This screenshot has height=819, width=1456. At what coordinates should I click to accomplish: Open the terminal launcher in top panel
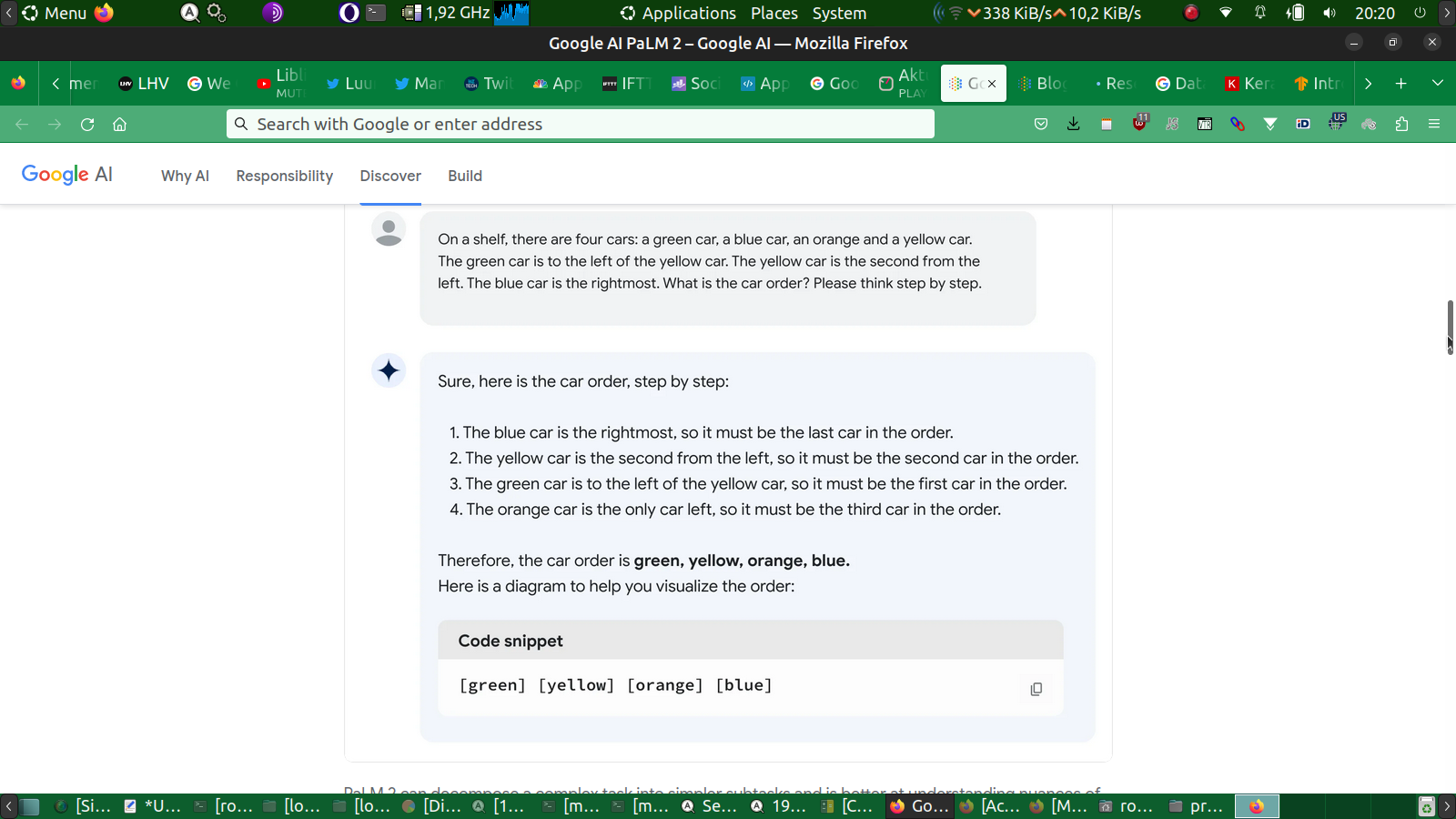point(376,13)
